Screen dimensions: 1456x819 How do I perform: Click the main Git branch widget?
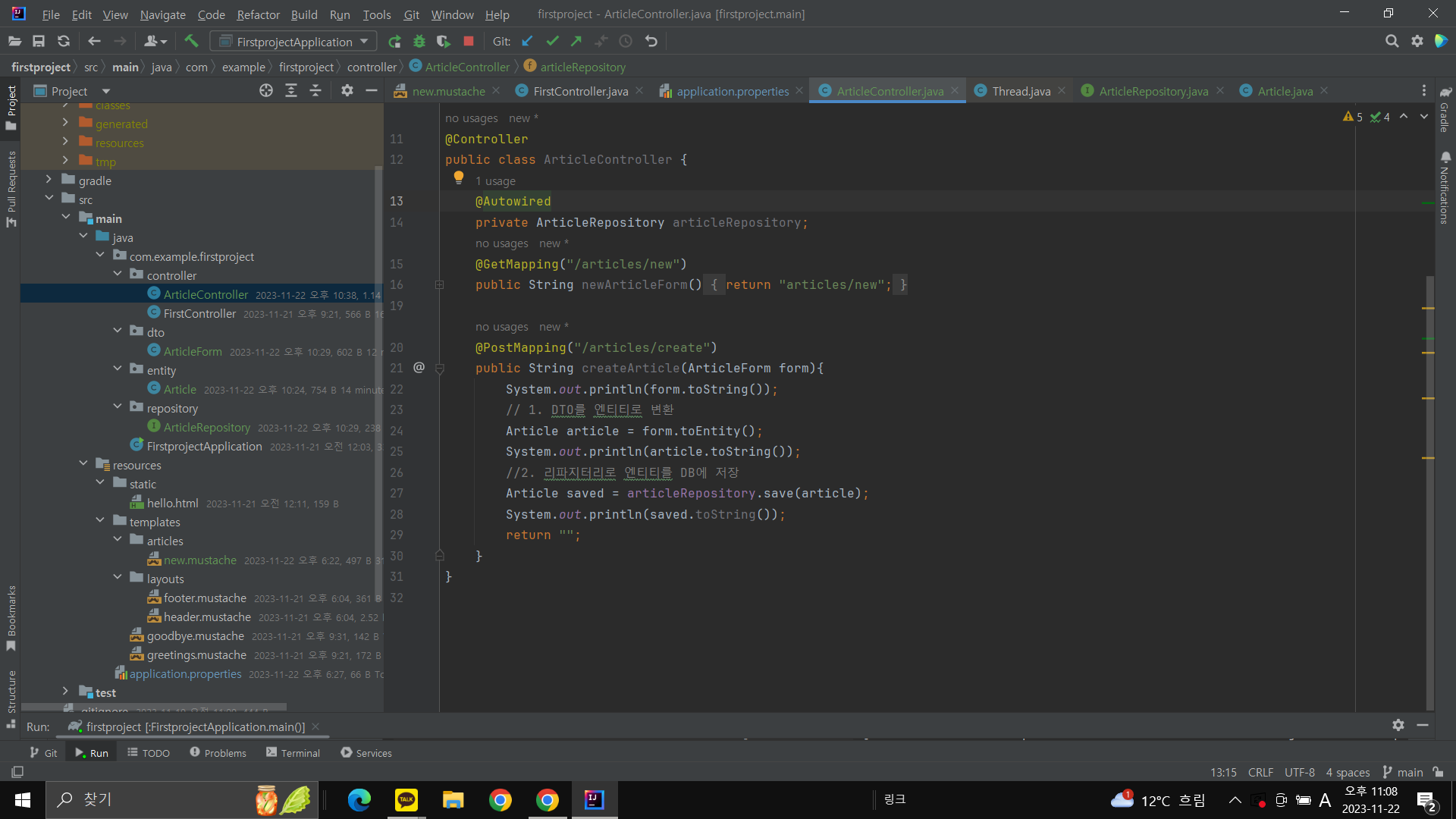click(1403, 772)
